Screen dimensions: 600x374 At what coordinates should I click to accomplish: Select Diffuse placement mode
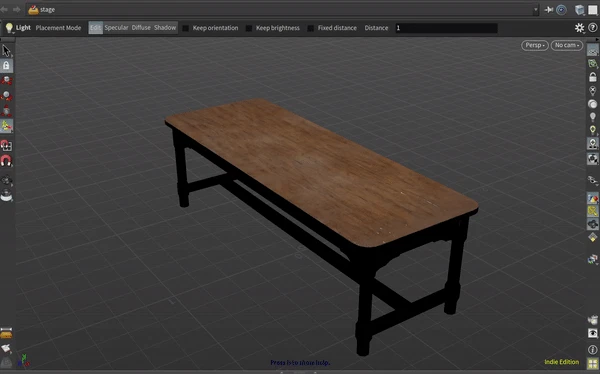141,28
